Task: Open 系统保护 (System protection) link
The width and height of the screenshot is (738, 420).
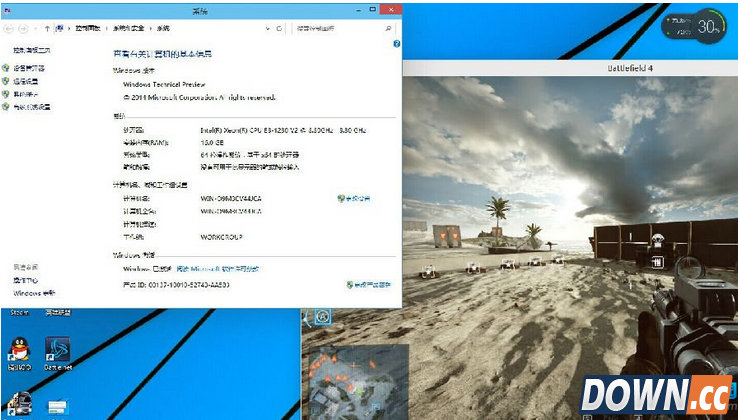Action: click(x=25, y=94)
